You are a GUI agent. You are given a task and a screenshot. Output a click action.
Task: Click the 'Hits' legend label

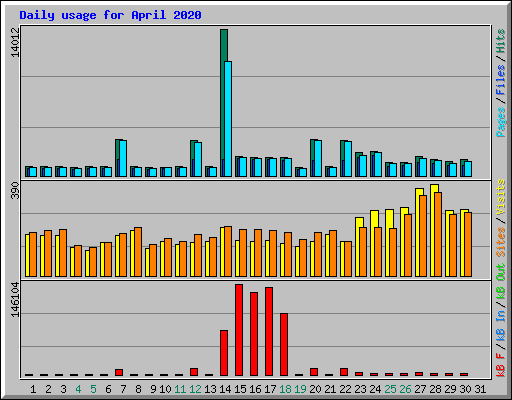coord(501,41)
